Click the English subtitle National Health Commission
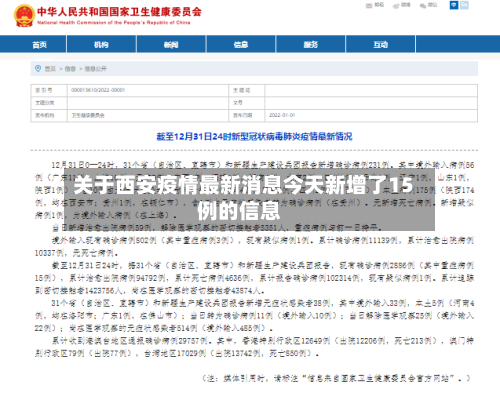500x400 pixels. click(x=114, y=23)
